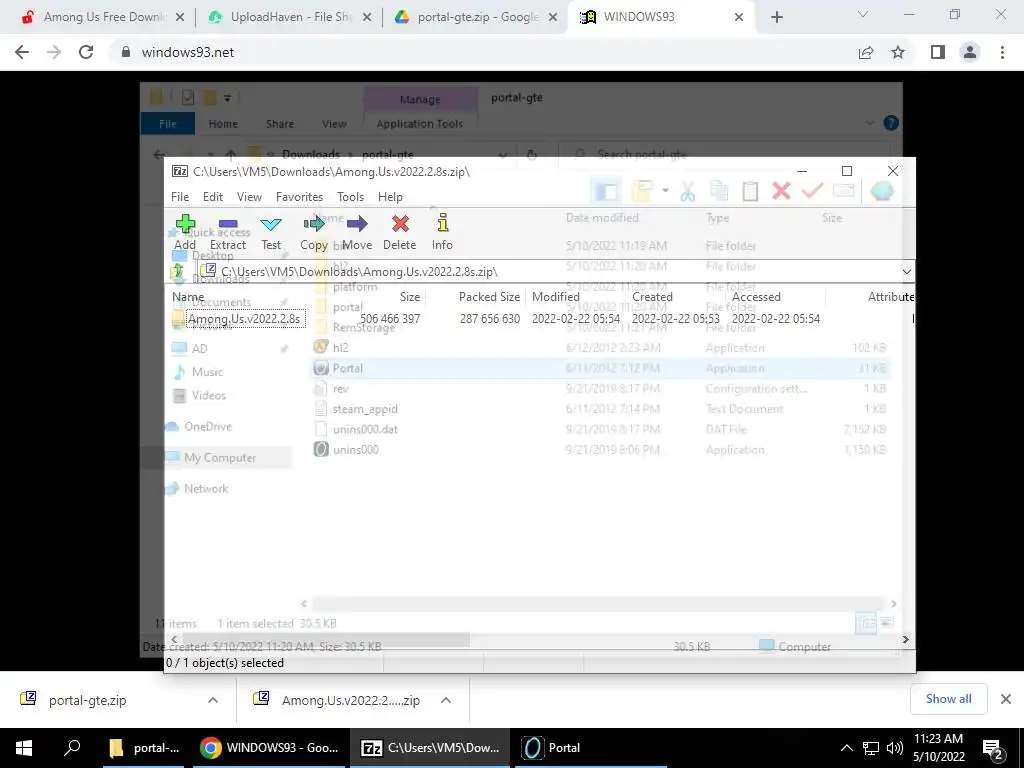Click File Explorer blue help question icon
This screenshot has width=1024, height=768.
[891, 123]
